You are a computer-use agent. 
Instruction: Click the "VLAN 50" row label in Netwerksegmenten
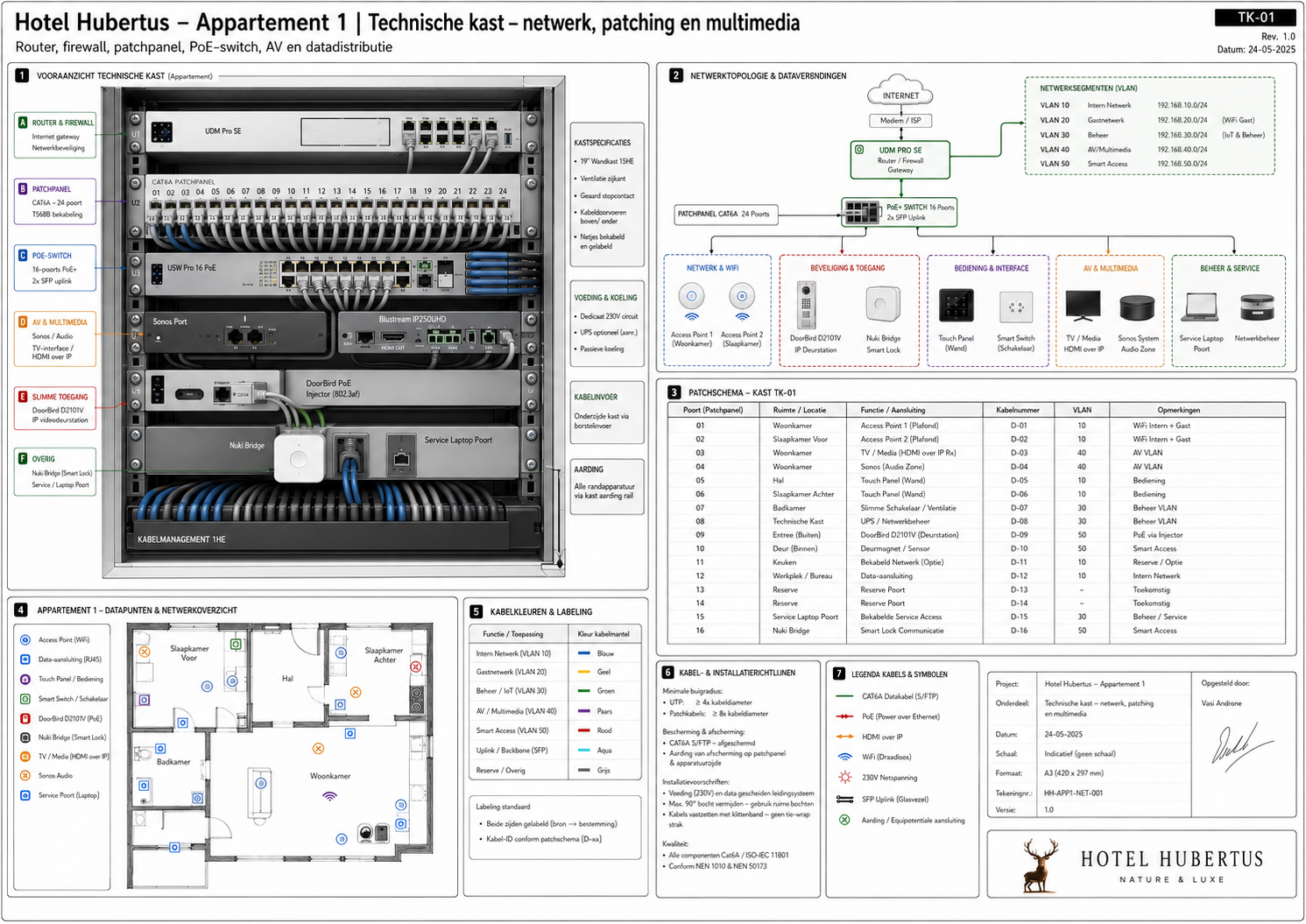(x=1055, y=164)
